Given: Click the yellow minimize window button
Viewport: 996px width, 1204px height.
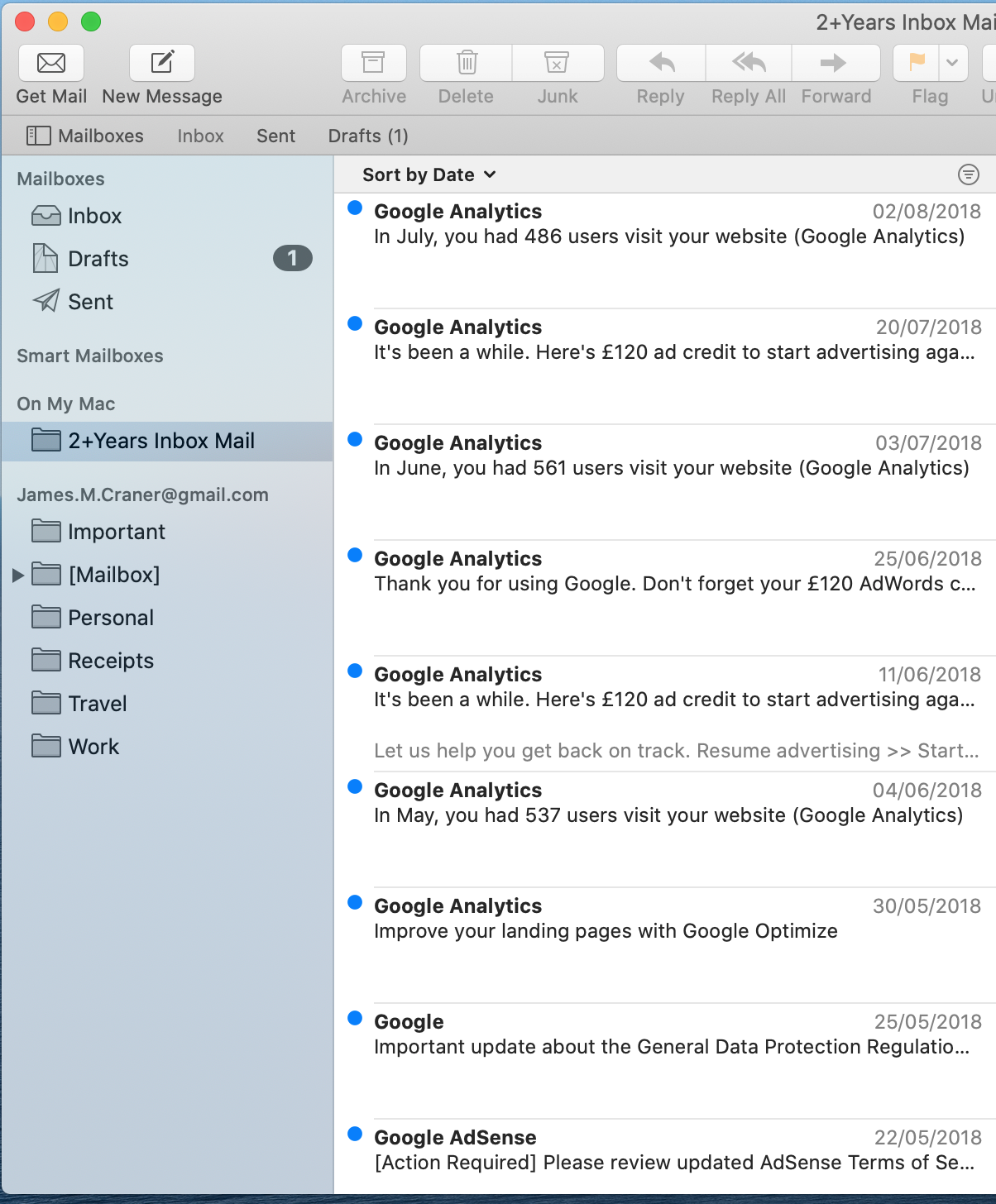Looking at the screenshot, I should (58, 21).
